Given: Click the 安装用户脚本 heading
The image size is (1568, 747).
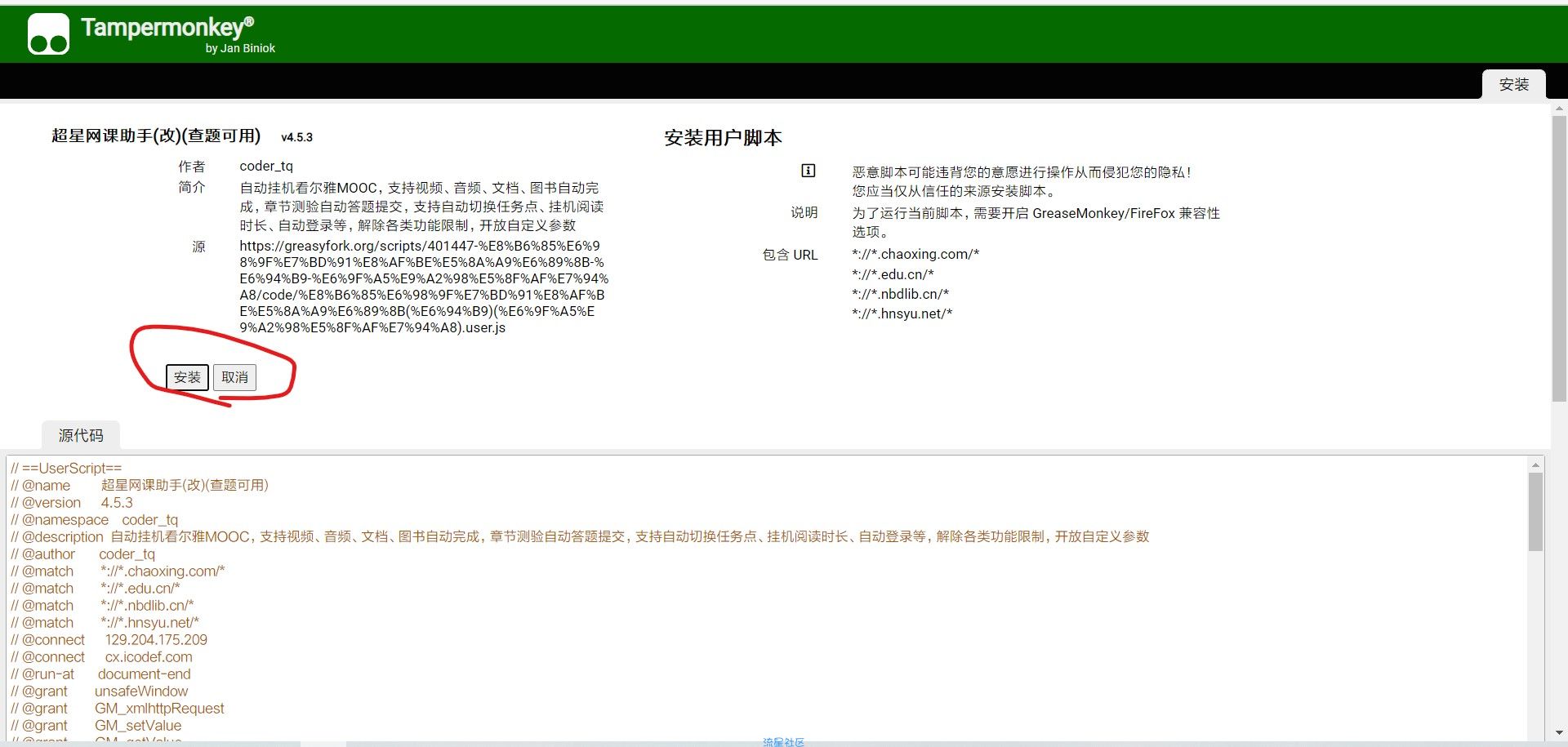Looking at the screenshot, I should pyautogui.click(x=723, y=137).
